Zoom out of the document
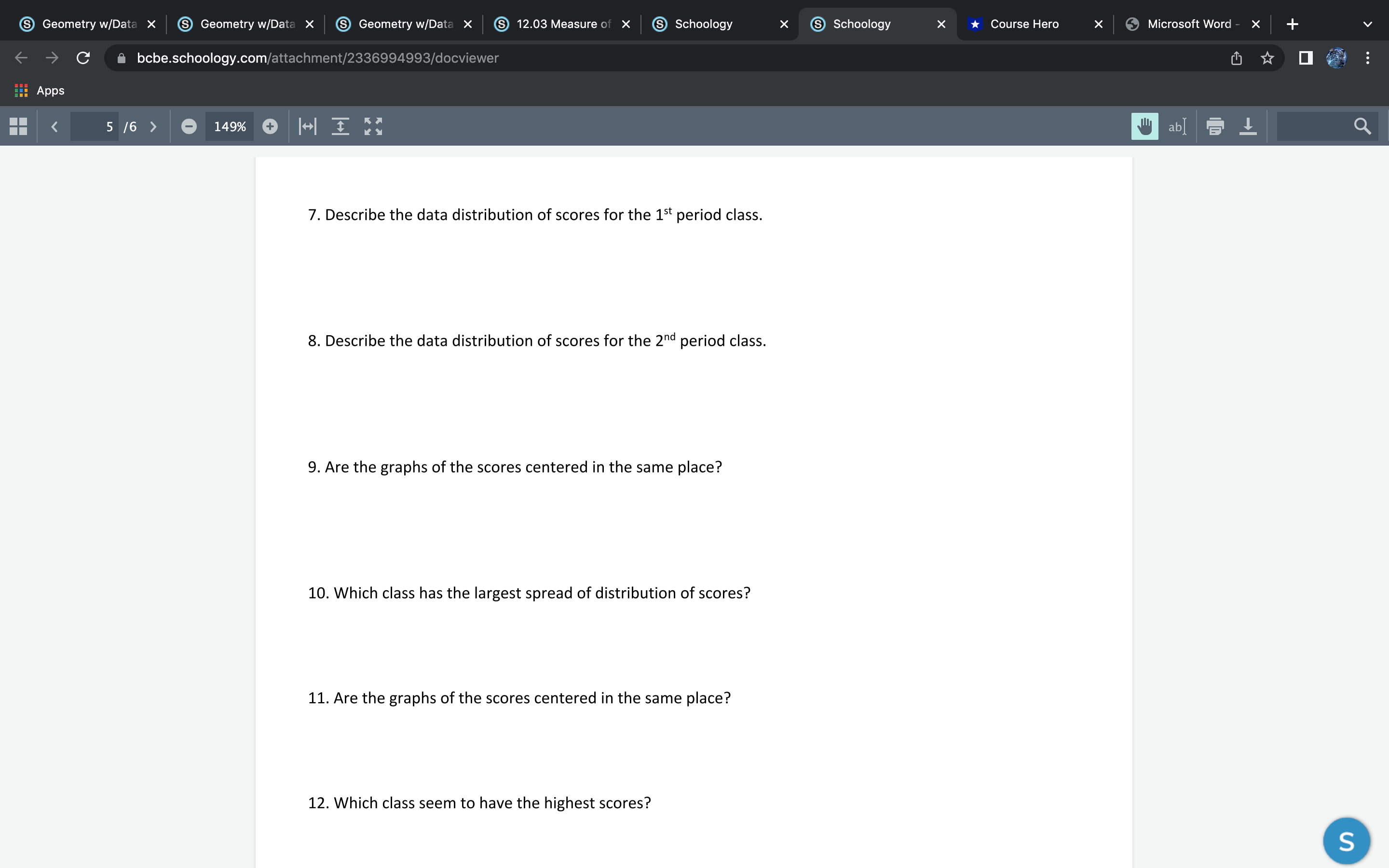This screenshot has height=868, width=1389. (x=189, y=126)
